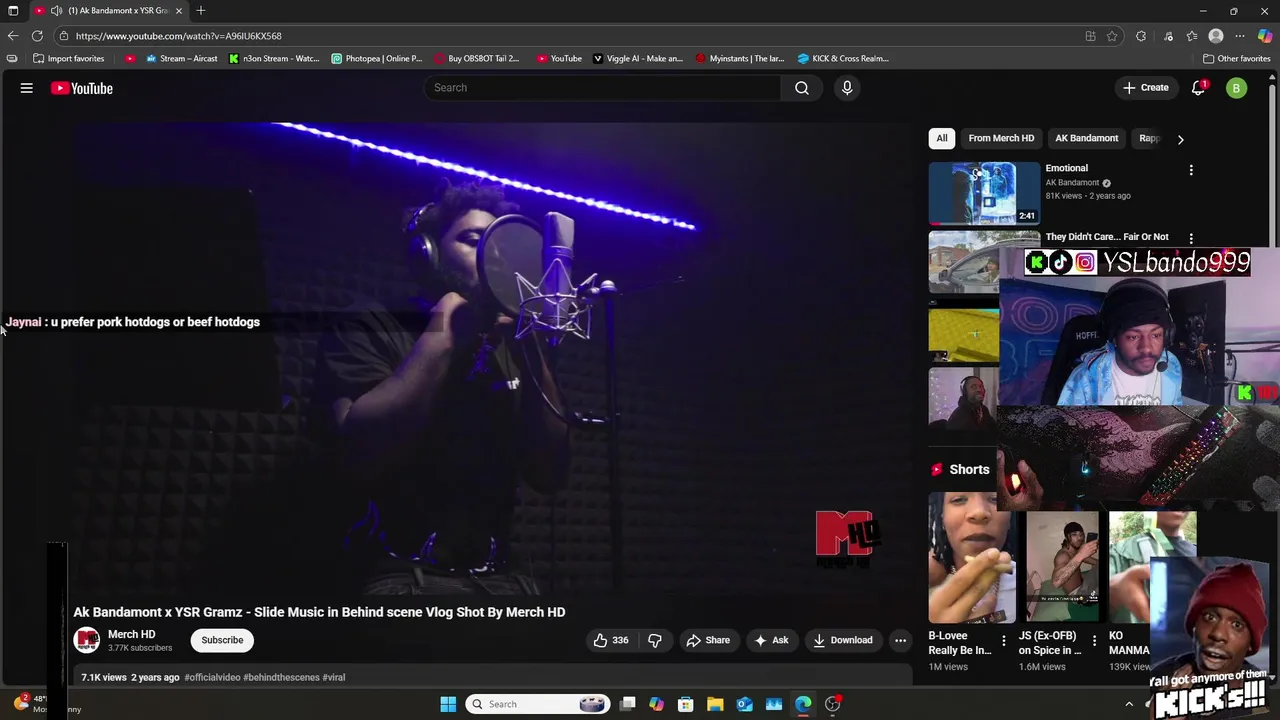
Task: Open a new browser tab
Action: [x=201, y=11]
